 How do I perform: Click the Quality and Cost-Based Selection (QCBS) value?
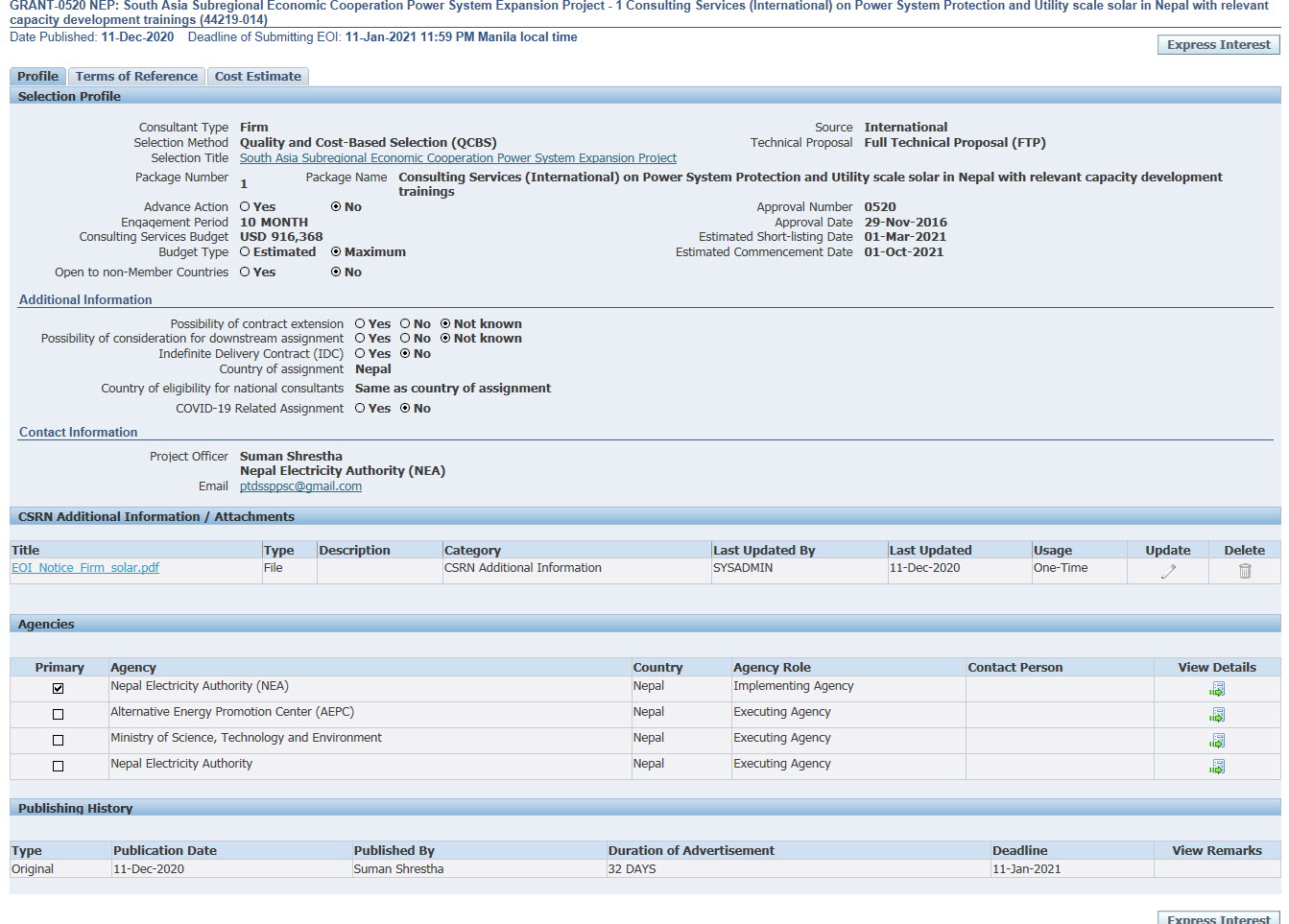(x=369, y=142)
